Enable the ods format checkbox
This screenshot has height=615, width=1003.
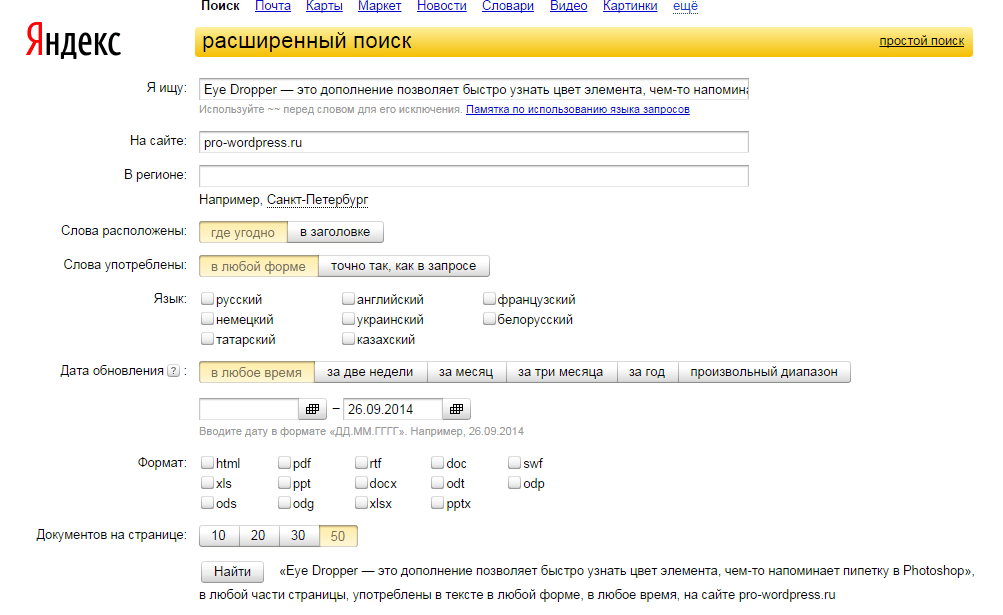[207, 503]
